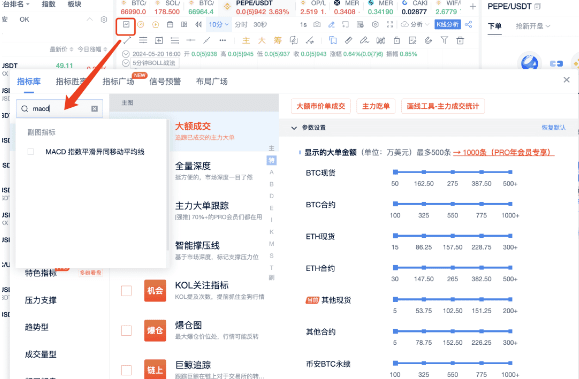
Task: Click the gear icon beside OK in left panel
Action: coord(104,19)
